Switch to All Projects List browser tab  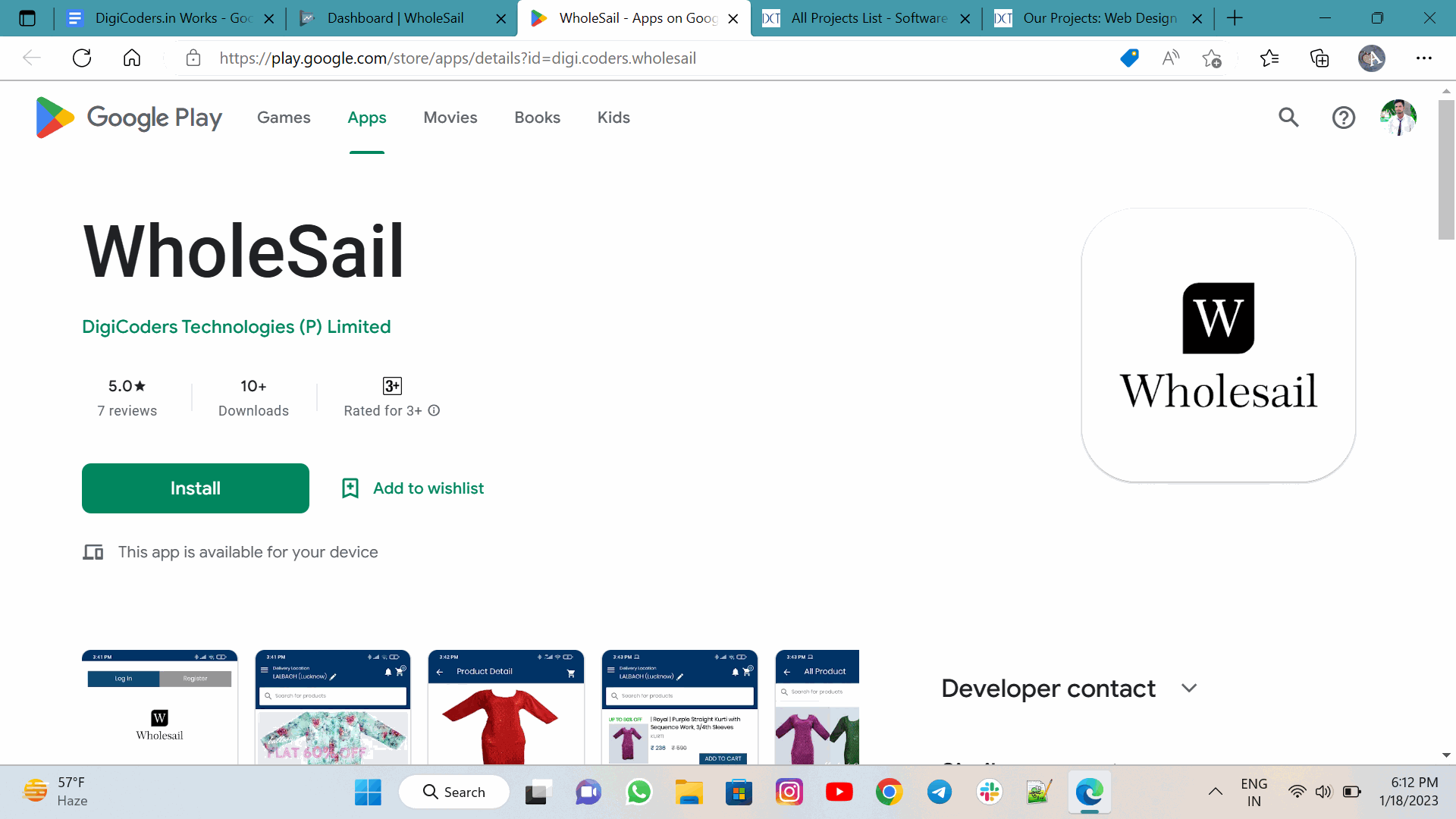coord(864,18)
